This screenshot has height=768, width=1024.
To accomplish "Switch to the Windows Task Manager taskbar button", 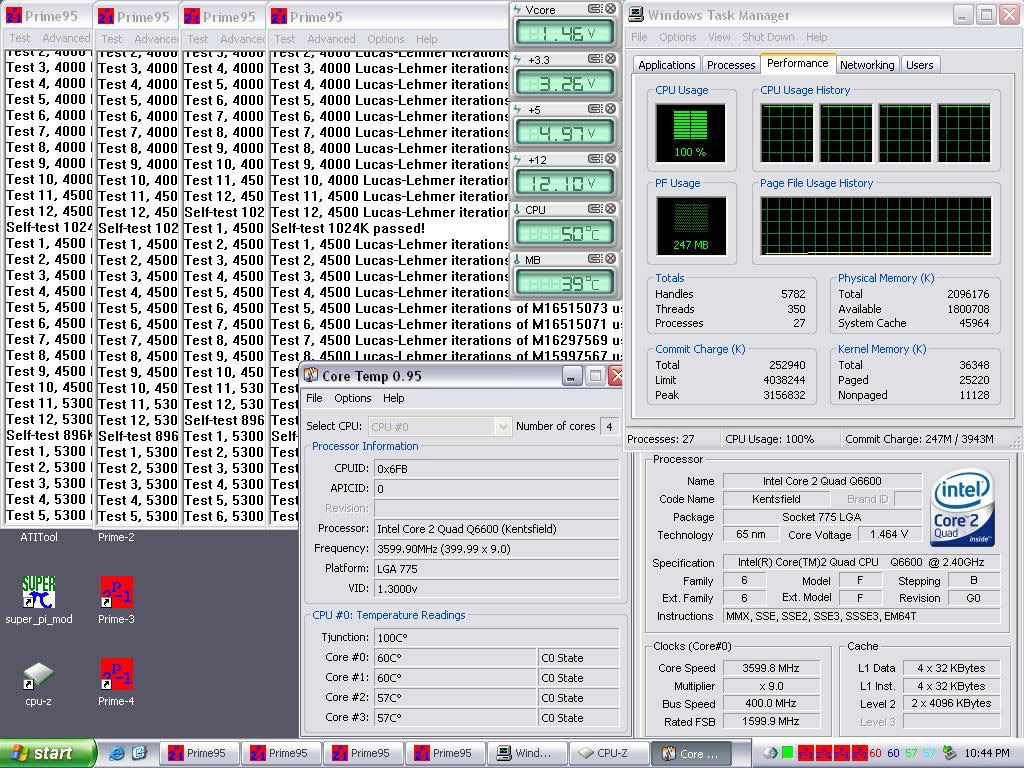I will (527, 753).
